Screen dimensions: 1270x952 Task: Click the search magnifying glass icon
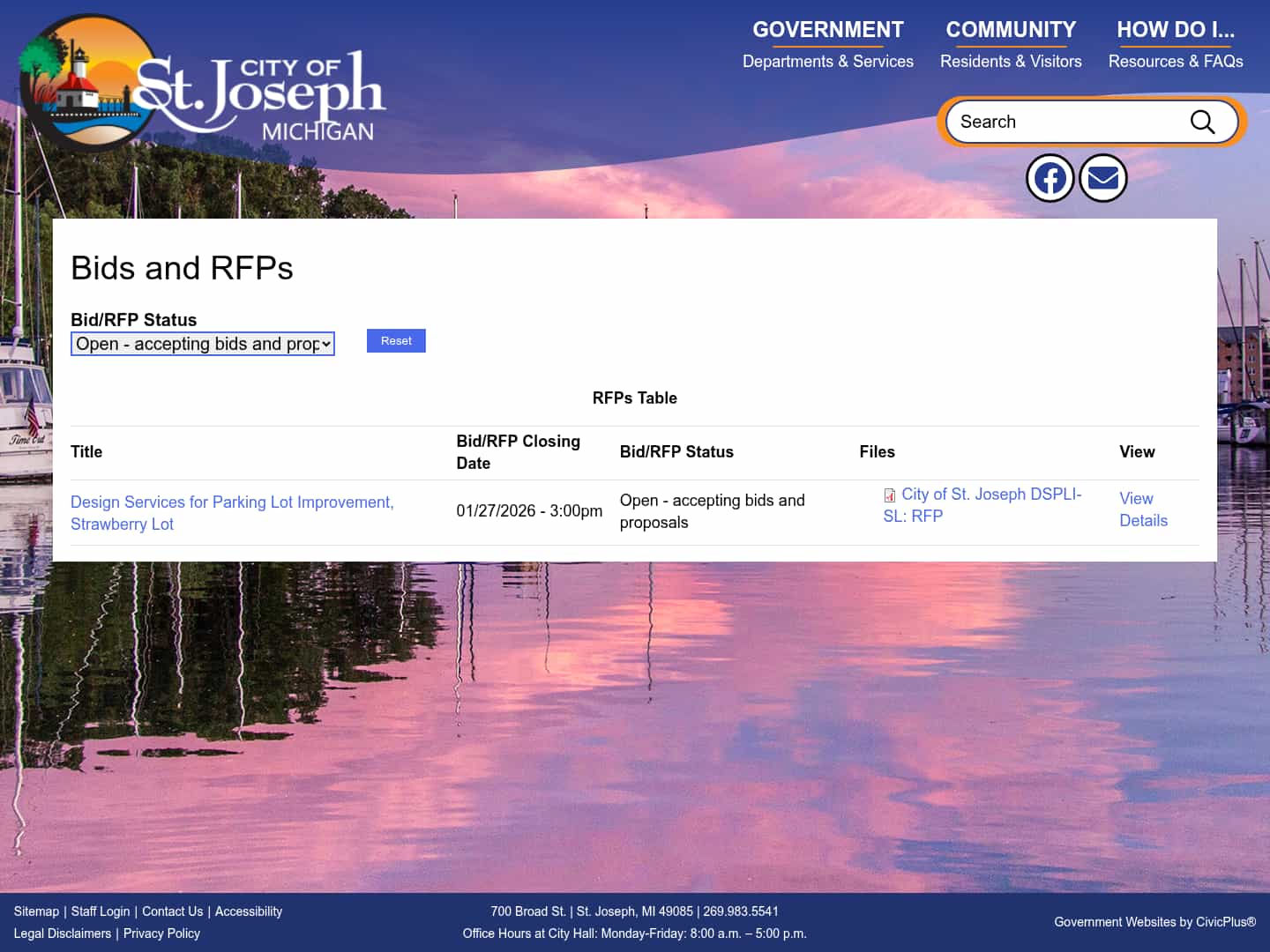coord(1202,122)
